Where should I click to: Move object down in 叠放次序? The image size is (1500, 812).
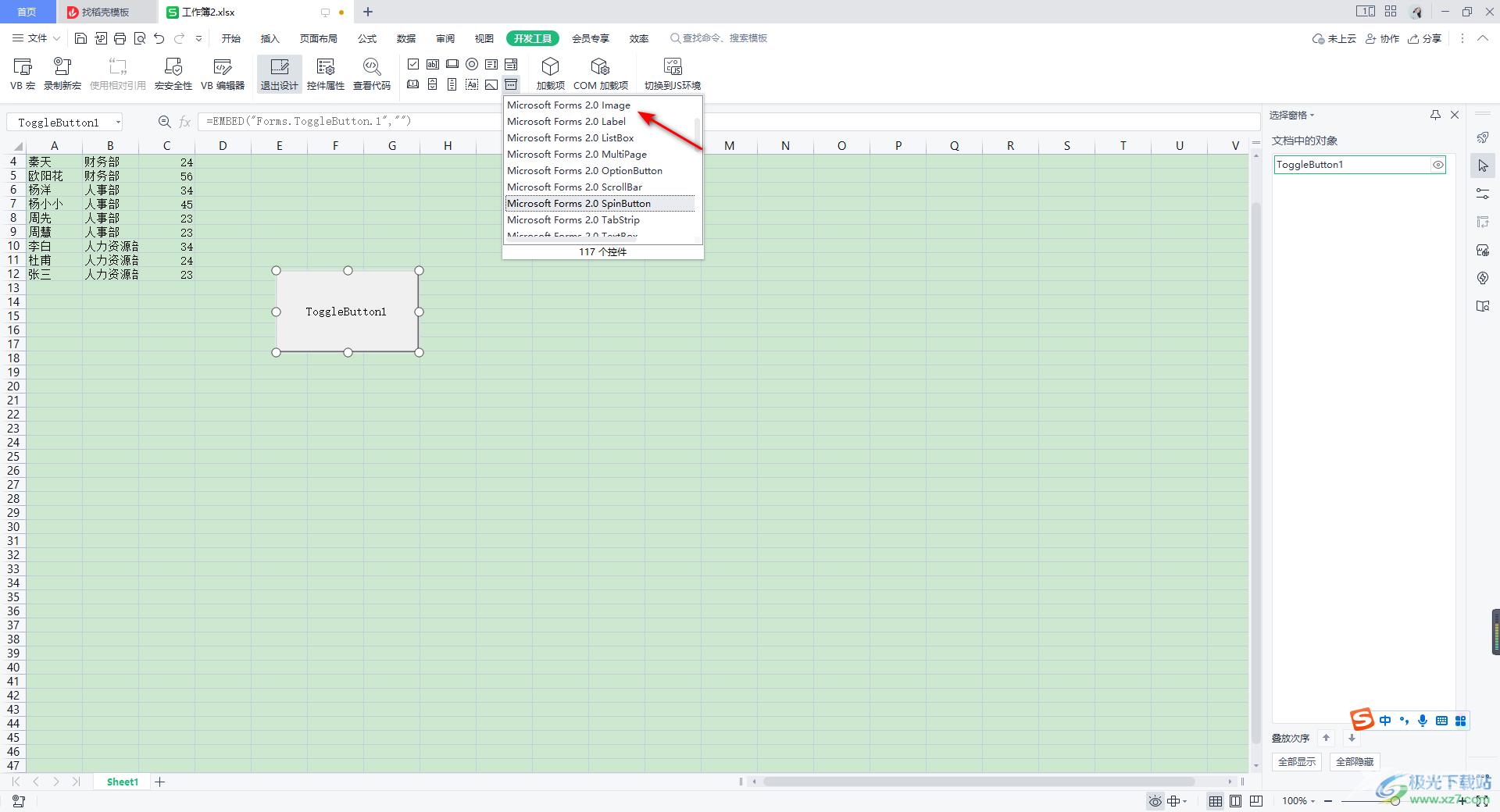(x=1352, y=738)
